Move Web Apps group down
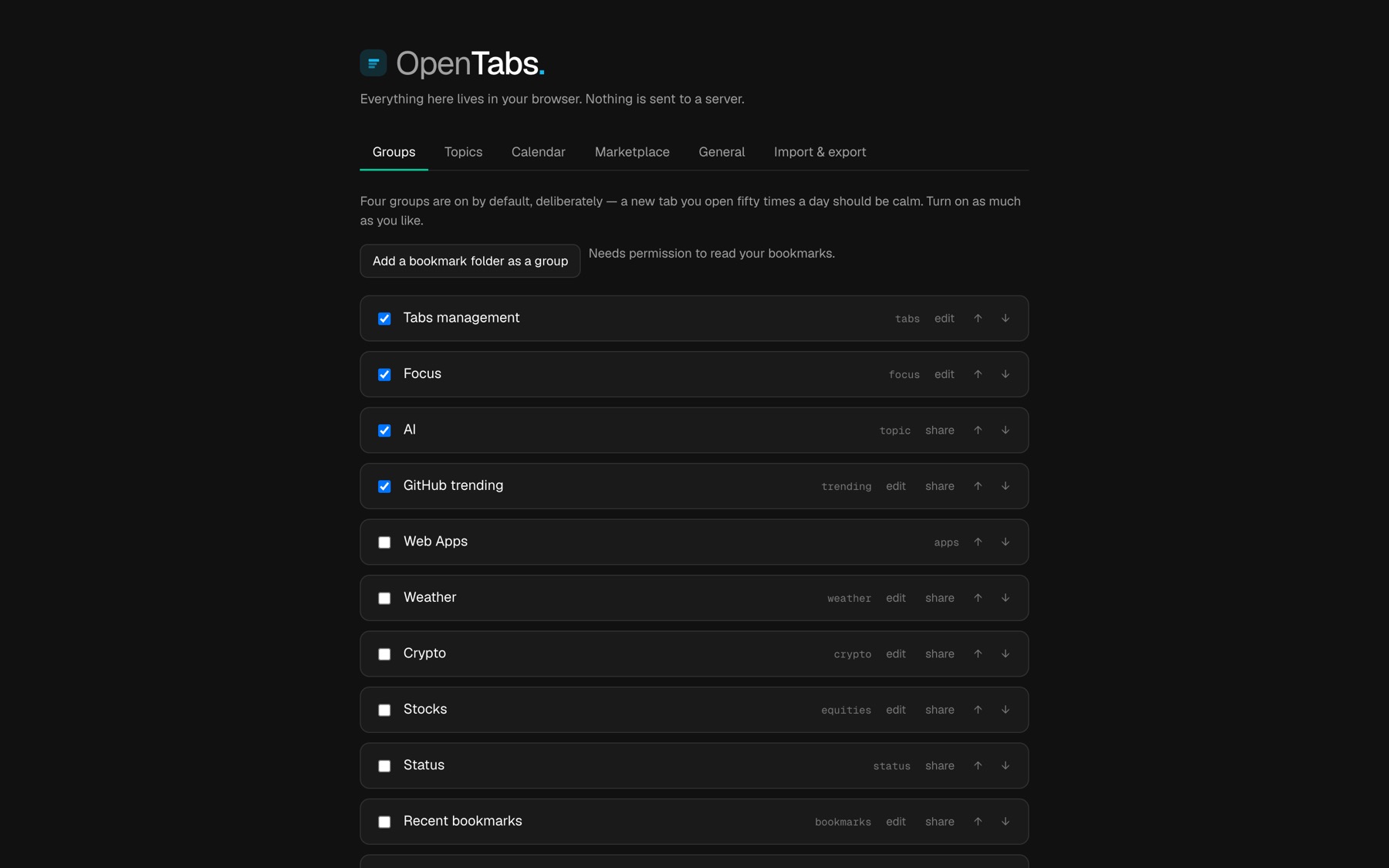1389x868 pixels. pos(1005,542)
